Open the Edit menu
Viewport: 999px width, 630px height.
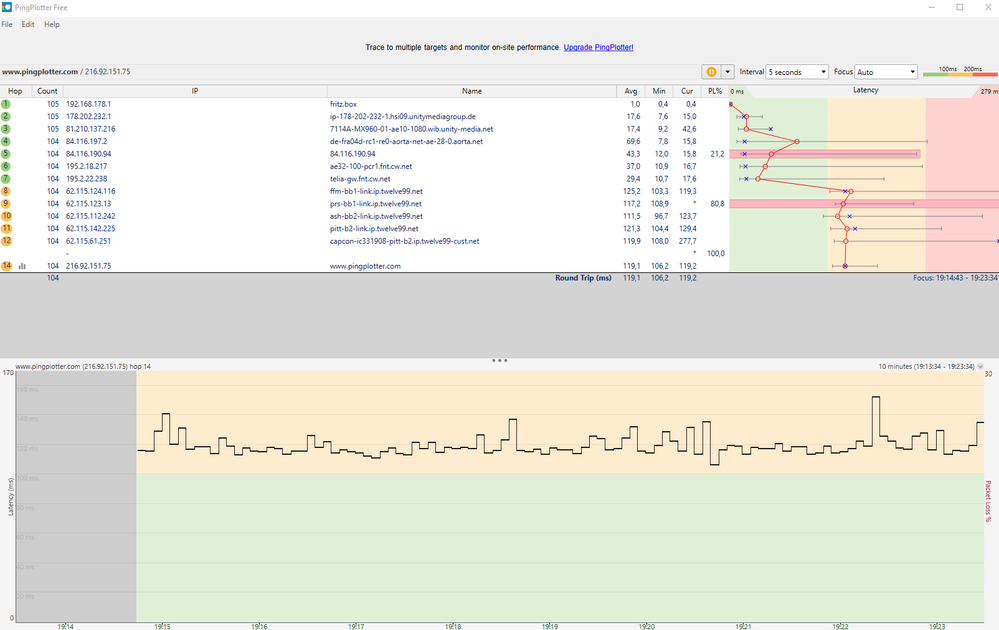point(28,24)
